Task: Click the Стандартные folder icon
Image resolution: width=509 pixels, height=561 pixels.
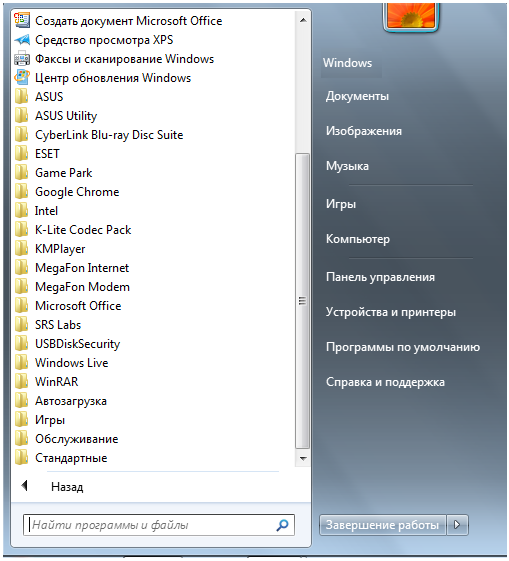Action: click(x=22, y=458)
